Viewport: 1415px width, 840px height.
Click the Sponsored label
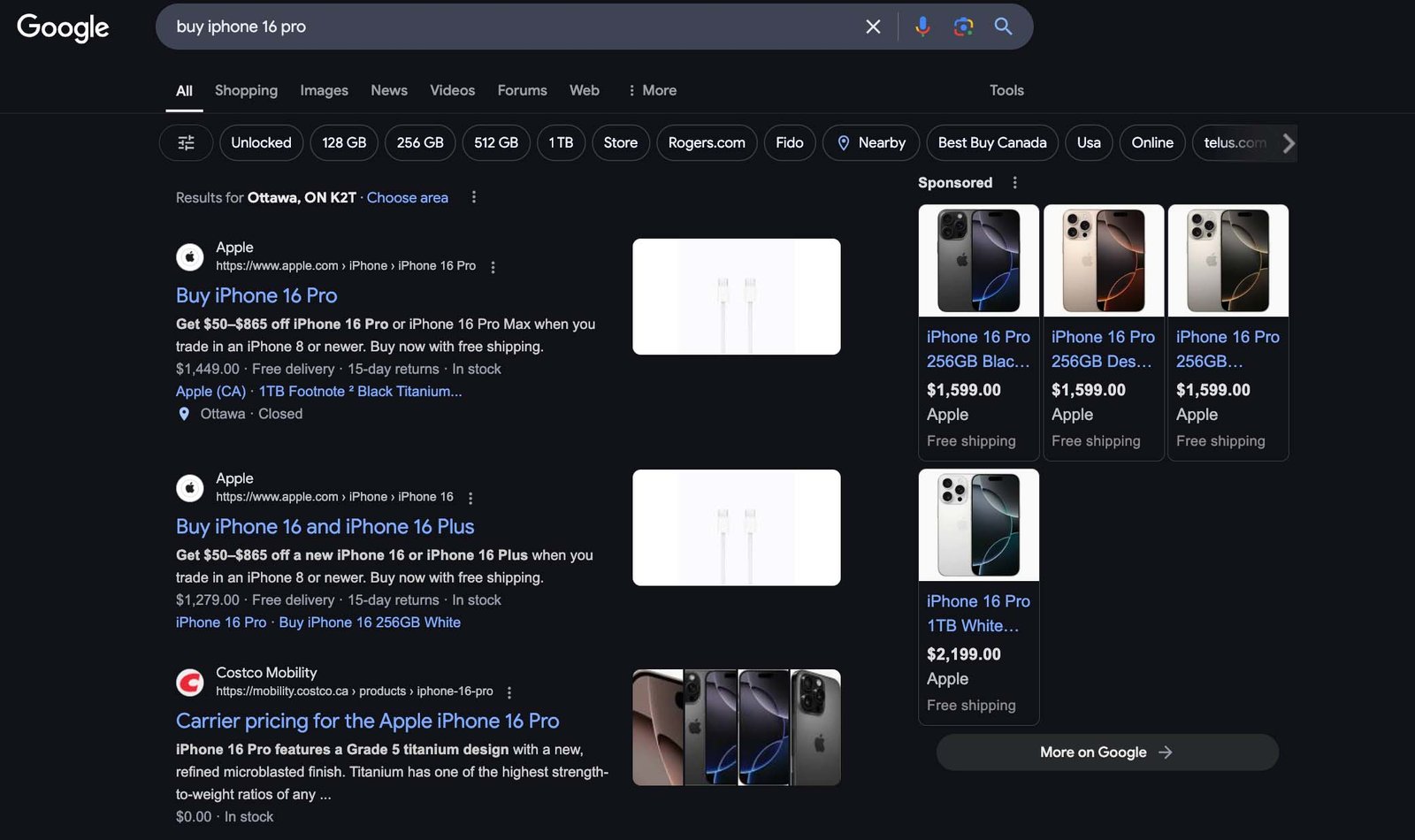pyautogui.click(x=955, y=182)
